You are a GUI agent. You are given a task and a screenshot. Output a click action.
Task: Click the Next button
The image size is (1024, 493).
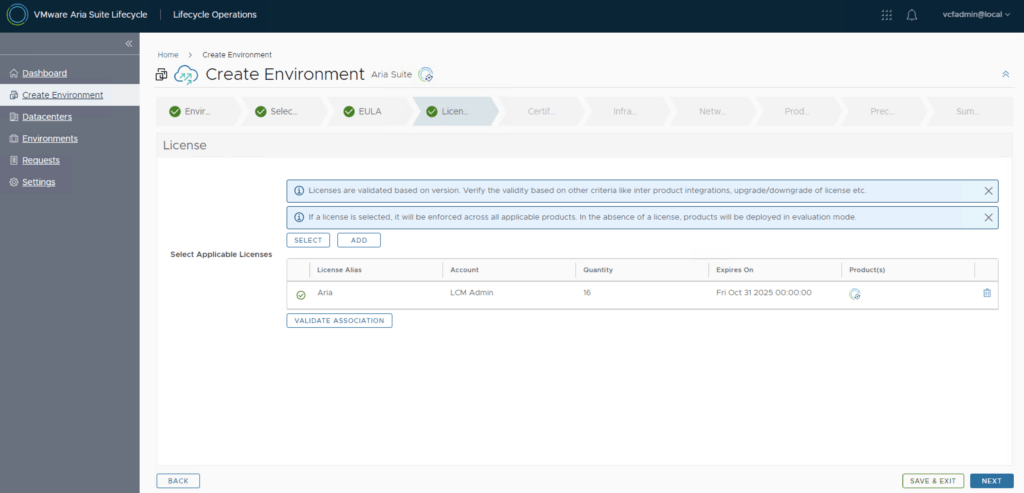point(991,481)
